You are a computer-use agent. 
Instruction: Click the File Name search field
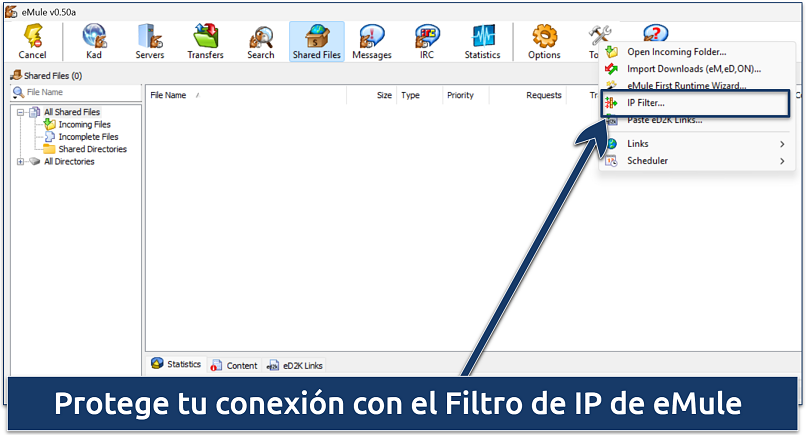76,93
